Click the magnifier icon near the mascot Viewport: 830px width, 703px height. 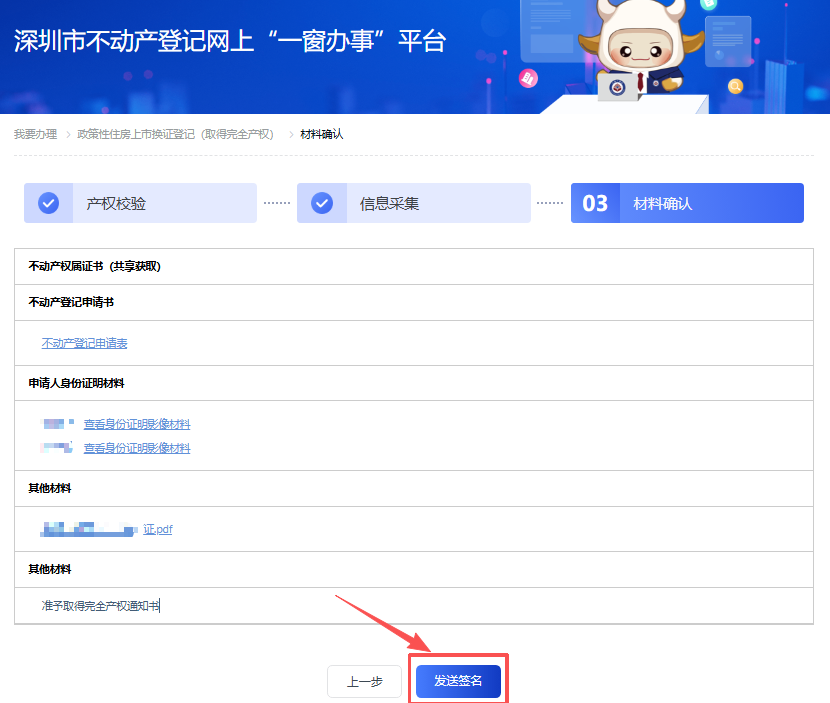click(736, 86)
